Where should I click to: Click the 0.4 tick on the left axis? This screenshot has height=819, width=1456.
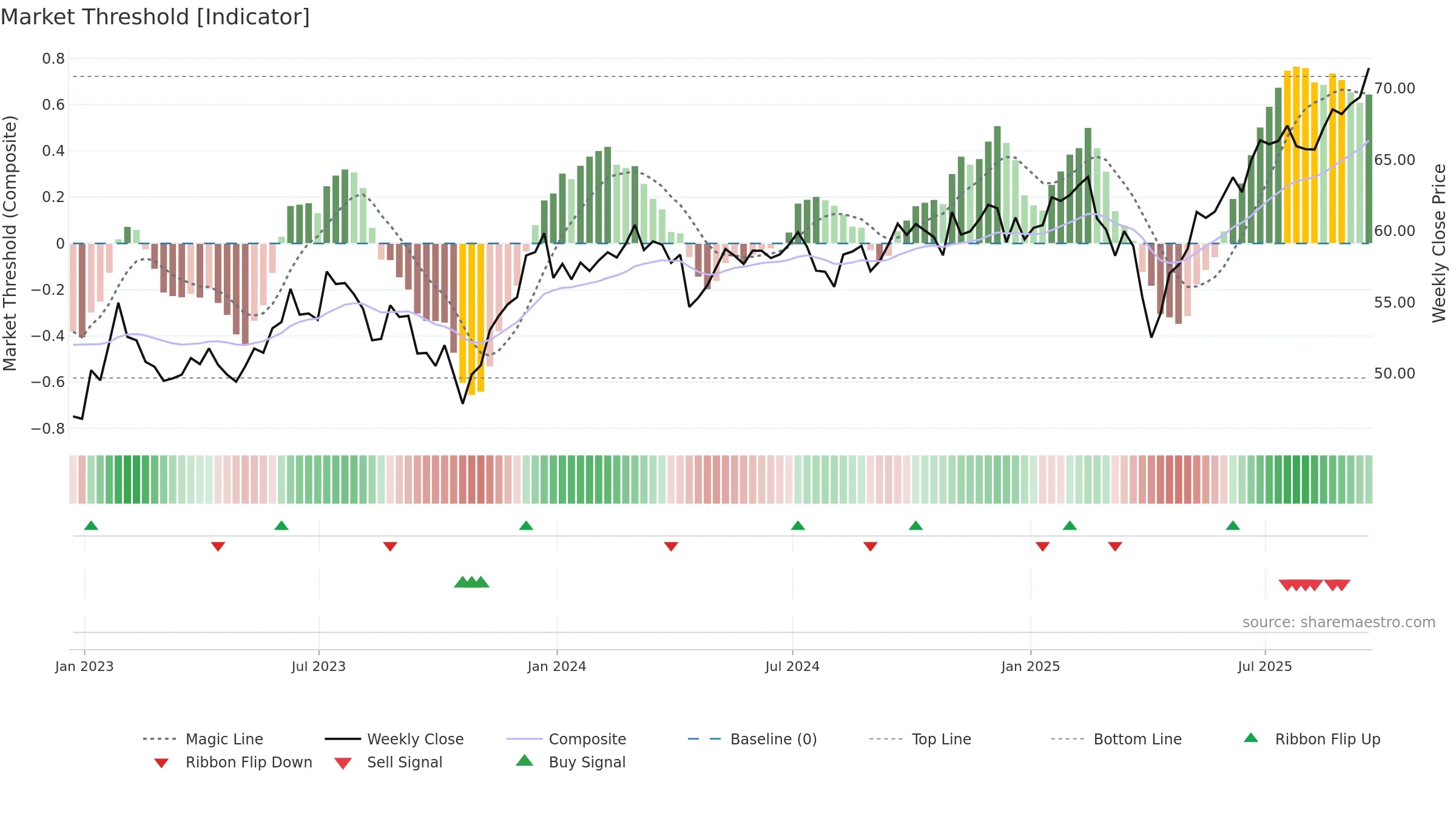tap(53, 151)
